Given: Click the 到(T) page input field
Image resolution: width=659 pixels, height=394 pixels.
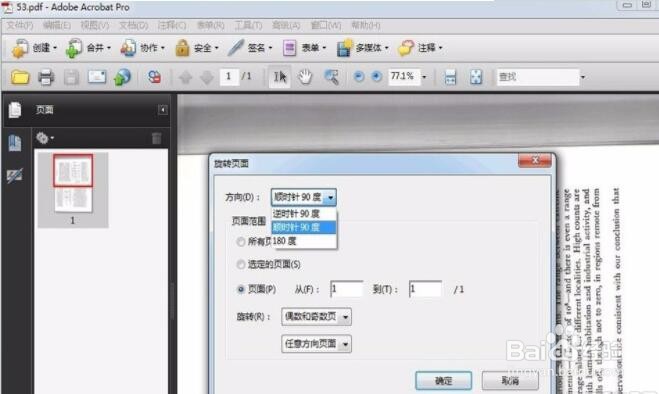Looking at the screenshot, I should coord(425,289).
